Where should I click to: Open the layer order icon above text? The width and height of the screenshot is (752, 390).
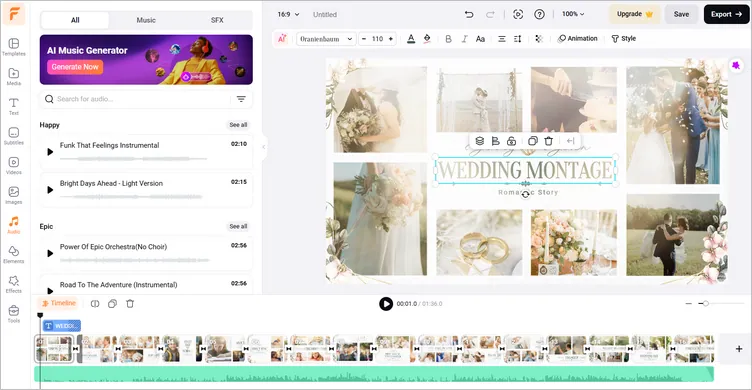[x=479, y=141]
